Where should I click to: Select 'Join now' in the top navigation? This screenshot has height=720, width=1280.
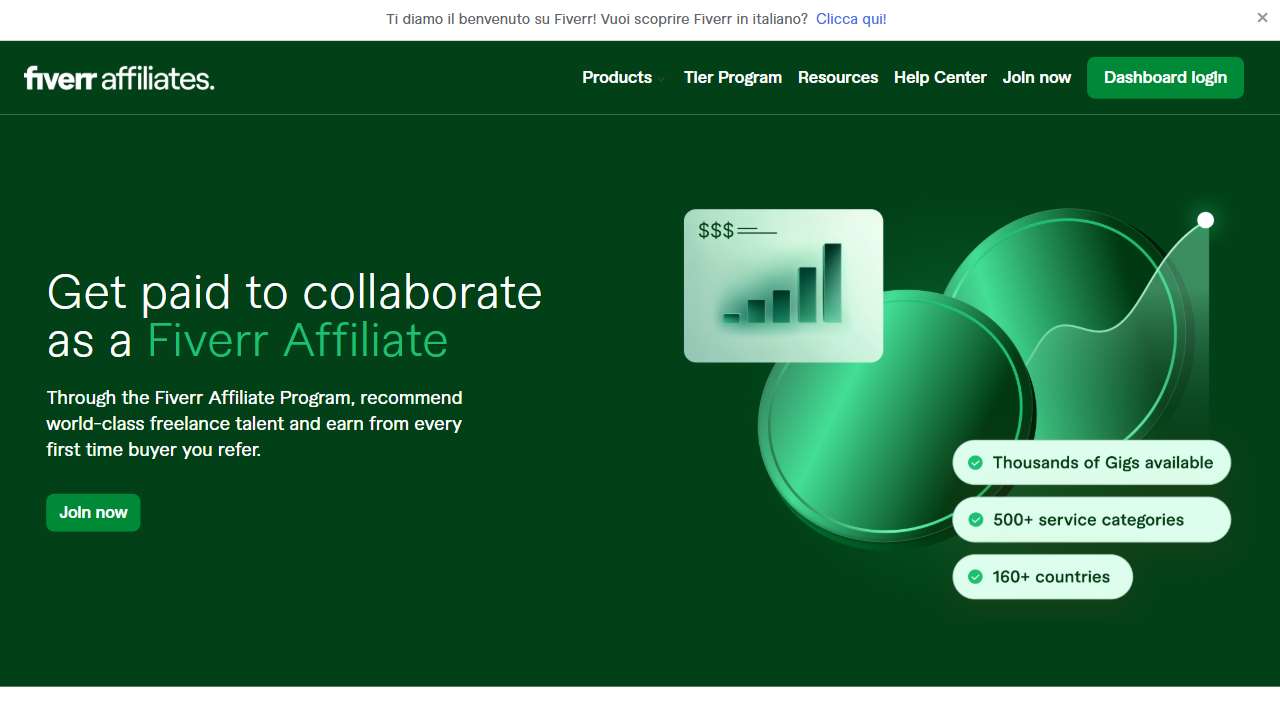[x=1036, y=78]
